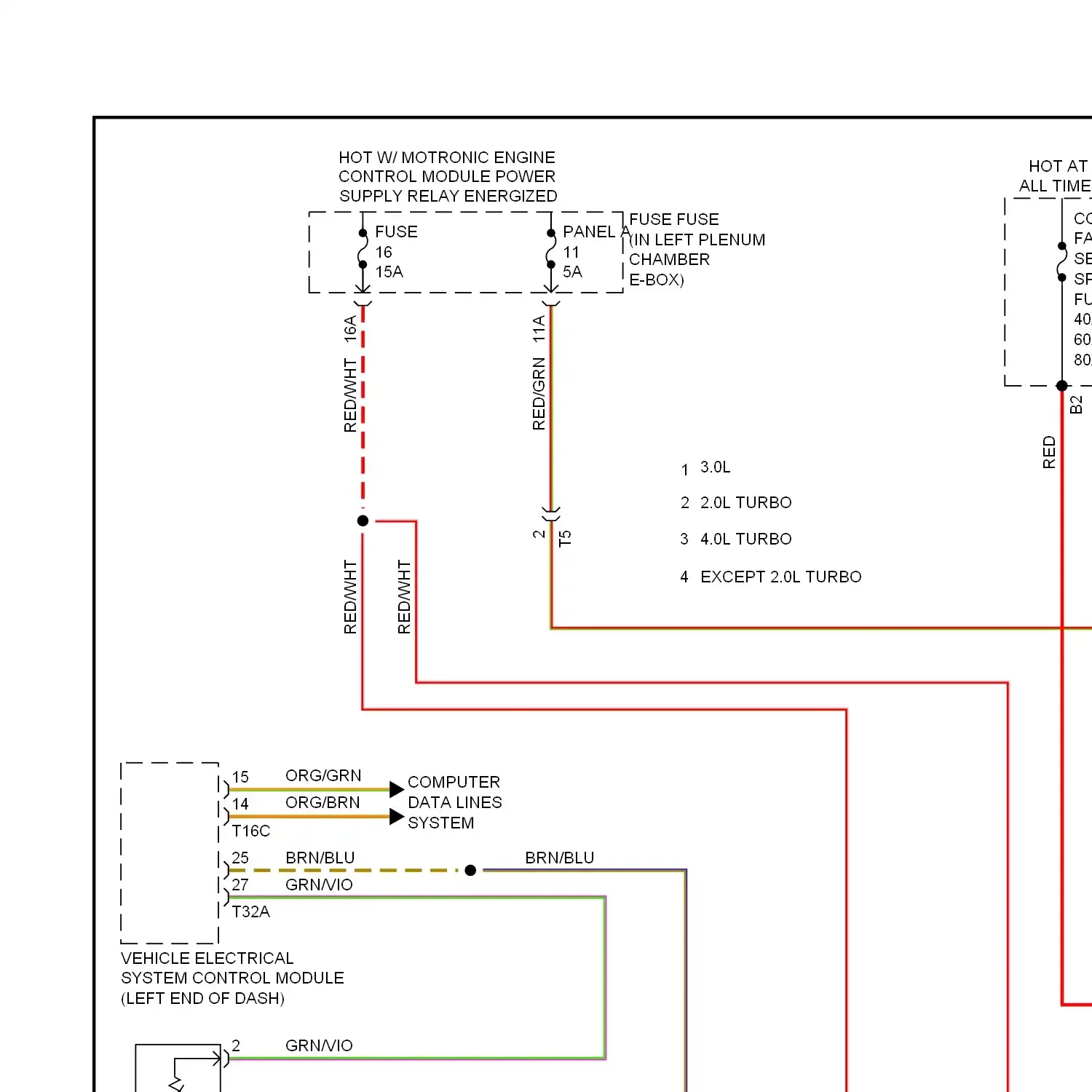The image size is (1092, 1092).
Task: Click the BRN/BLU label after the splice dot
Action: pos(560,858)
